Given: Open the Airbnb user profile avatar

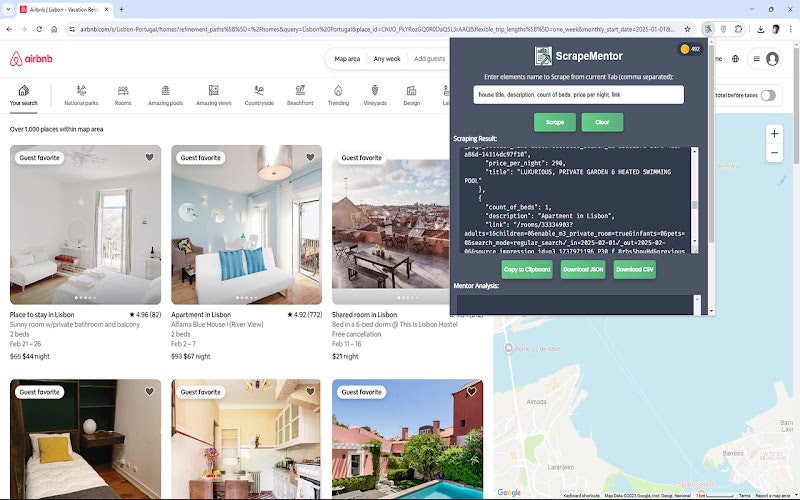Looking at the screenshot, I should (x=772, y=59).
